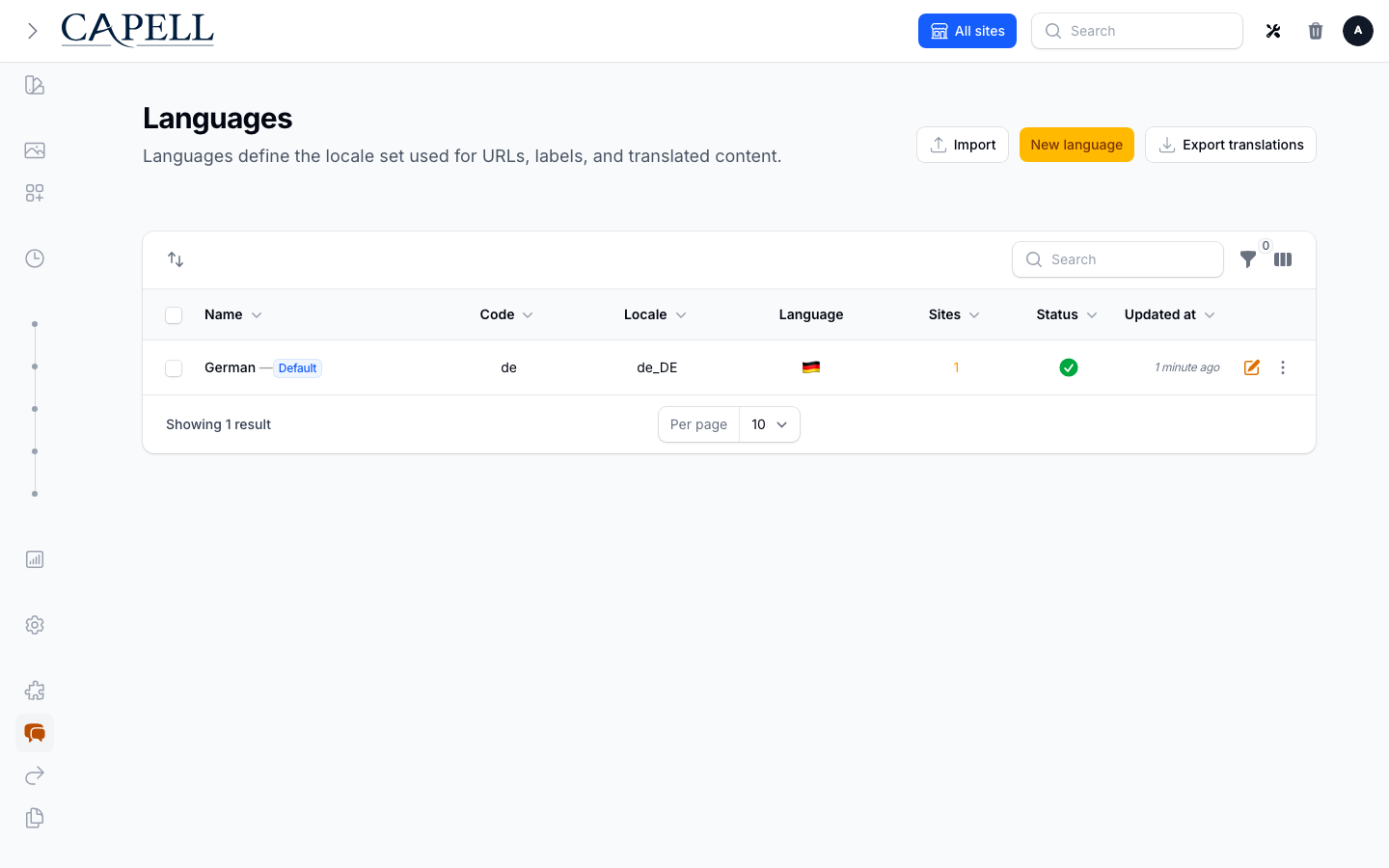The height and width of the screenshot is (868, 1389).
Task: Tick the select-all checkbox in table header
Action: point(174,315)
